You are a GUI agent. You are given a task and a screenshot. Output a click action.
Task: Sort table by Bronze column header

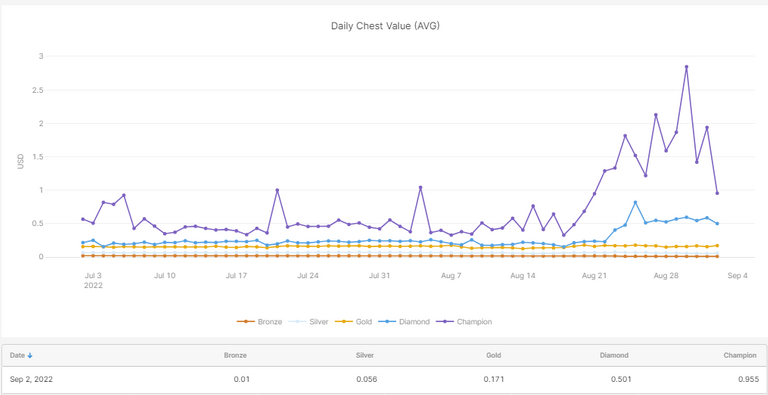(x=235, y=356)
